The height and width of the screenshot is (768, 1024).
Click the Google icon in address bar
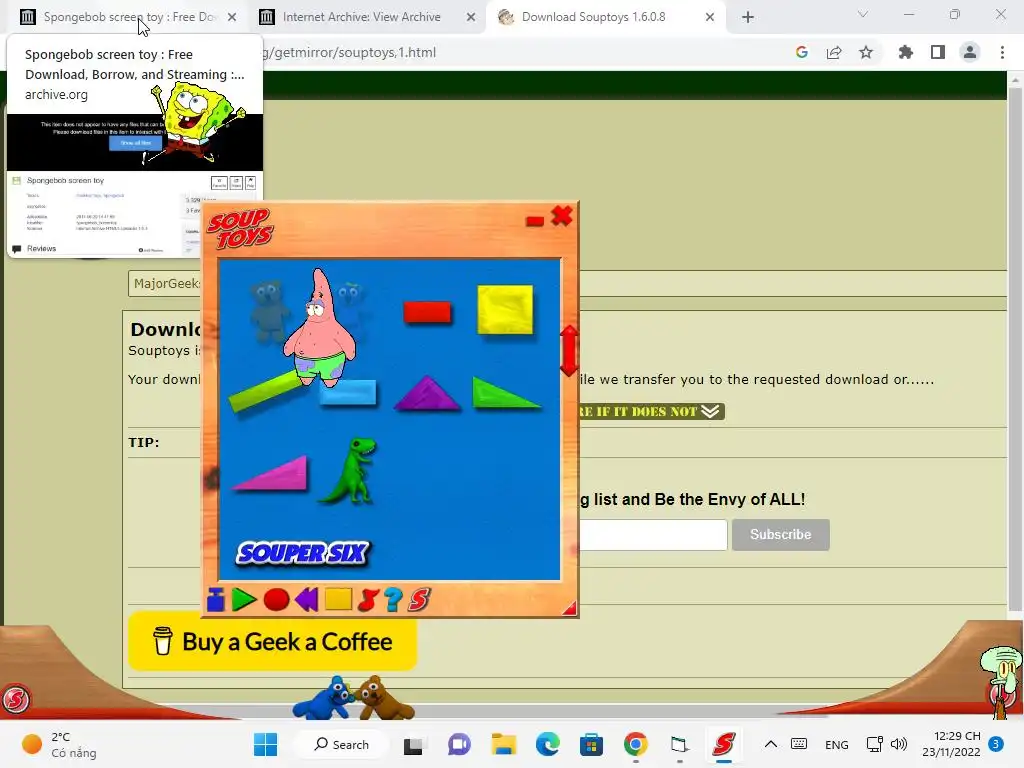[x=802, y=52]
